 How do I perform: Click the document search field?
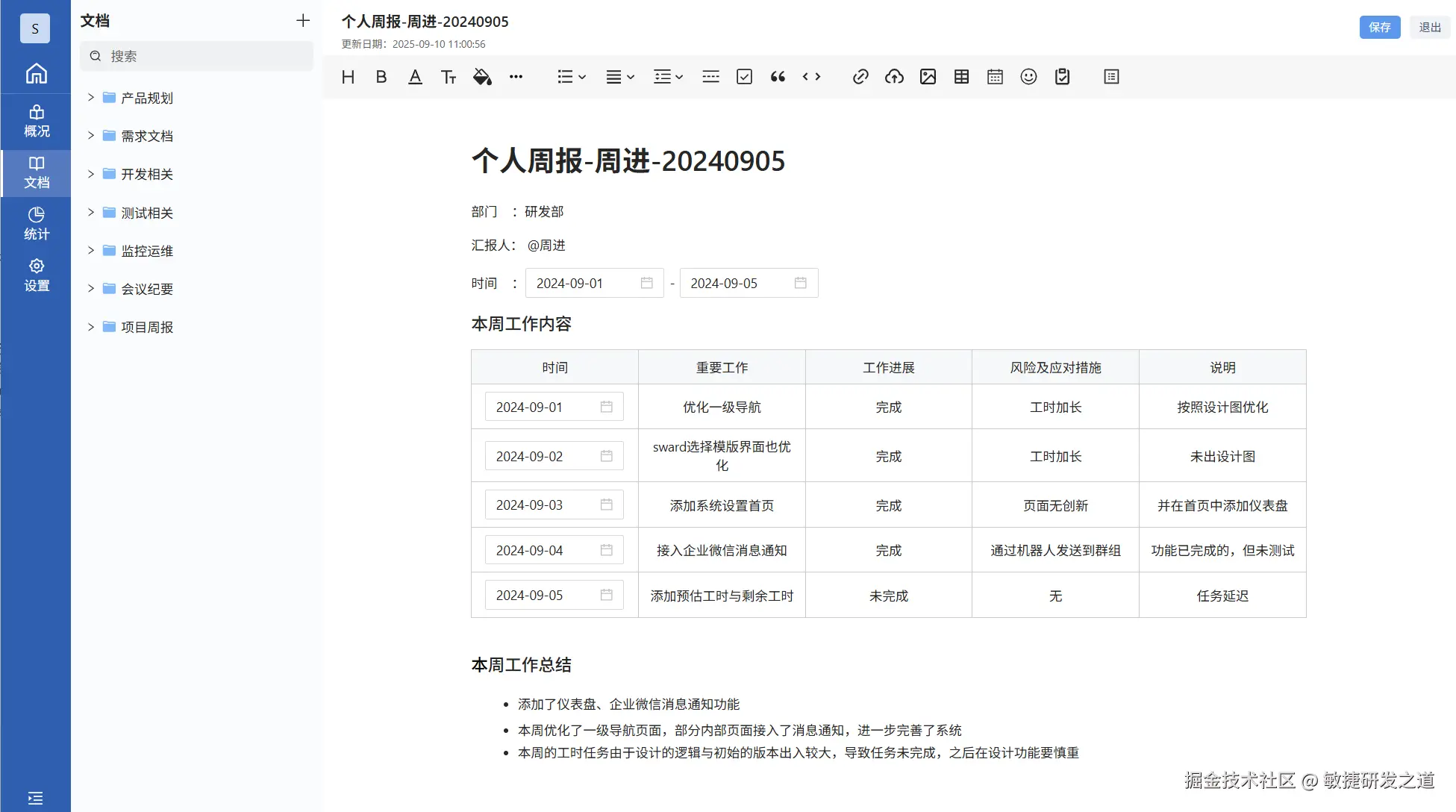[197, 56]
